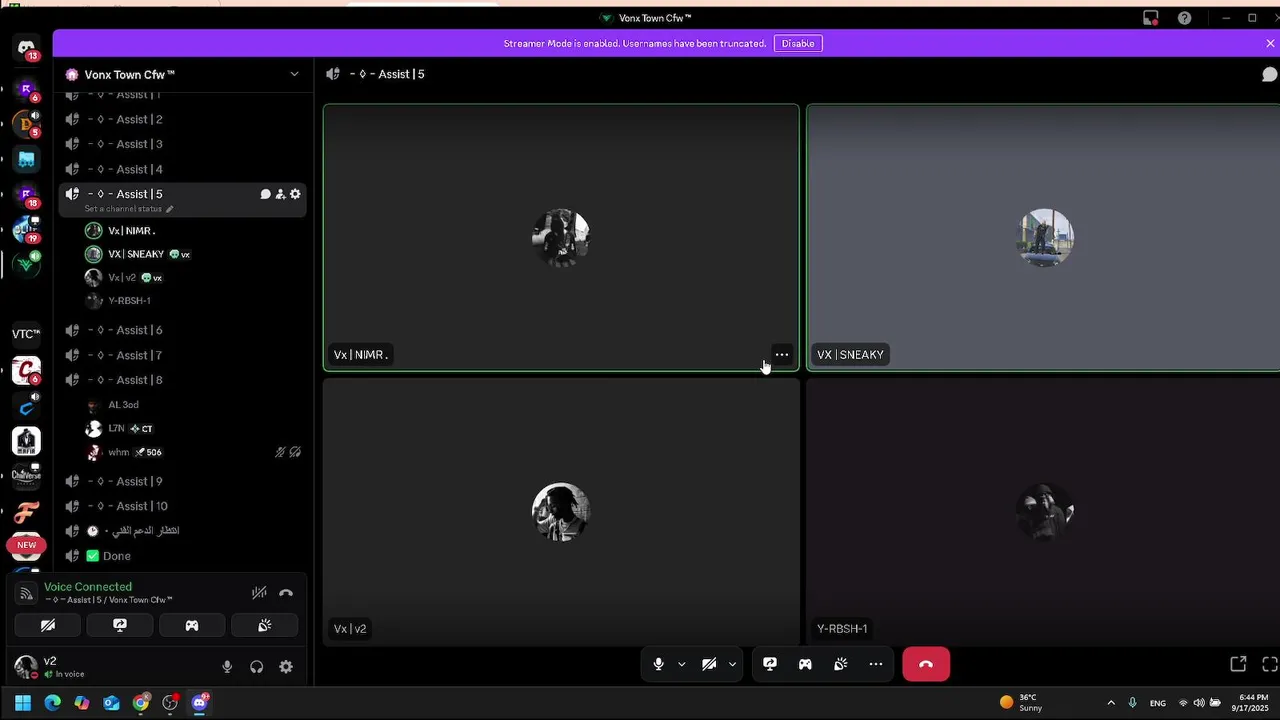Select Vx | NIMR video tile avatar
This screenshot has width=1280, height=720.
560,237
